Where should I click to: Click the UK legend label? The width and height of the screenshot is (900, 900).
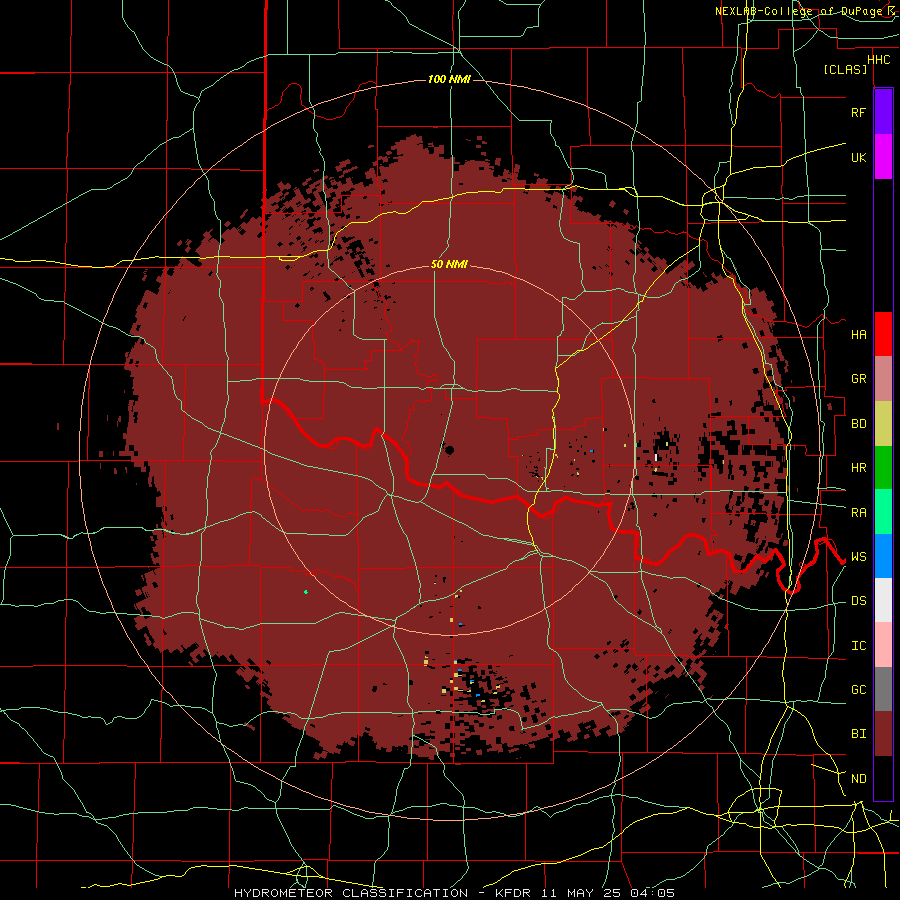pyautogui.click(x=858, y=157)
